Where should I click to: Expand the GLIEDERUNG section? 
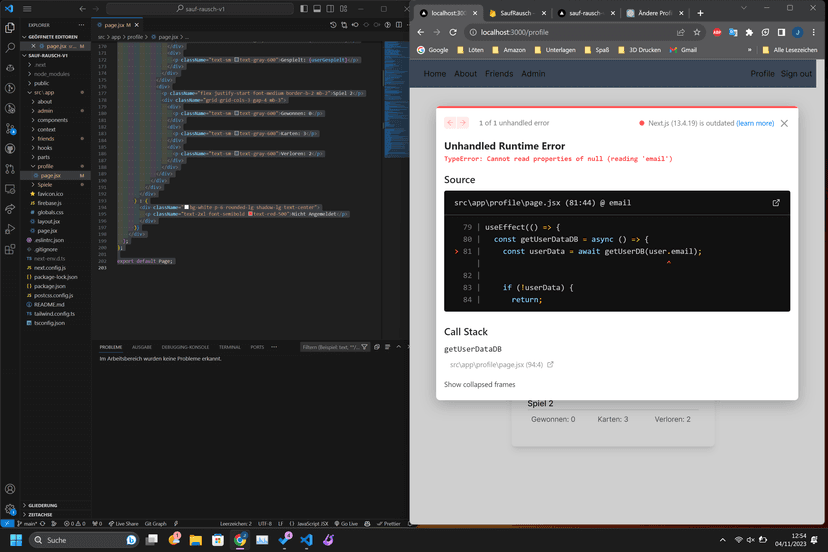pos(42,506)
